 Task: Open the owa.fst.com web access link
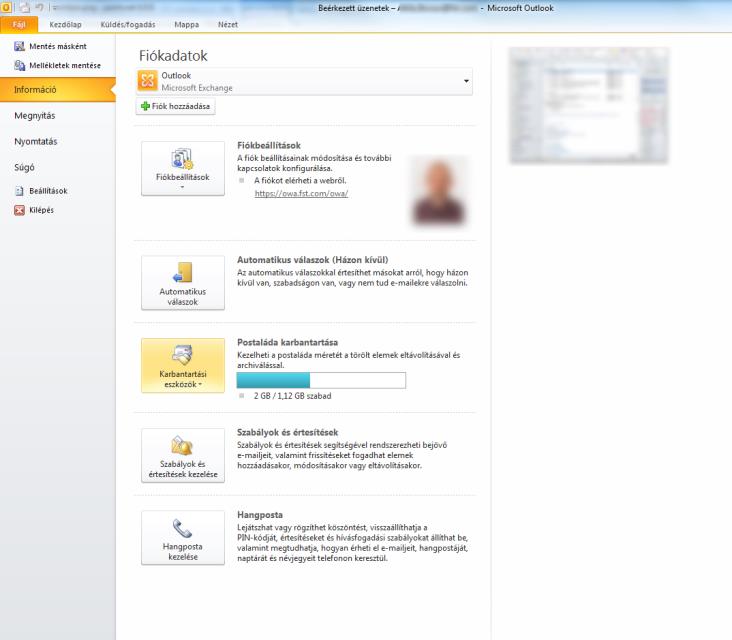[301, 193]
